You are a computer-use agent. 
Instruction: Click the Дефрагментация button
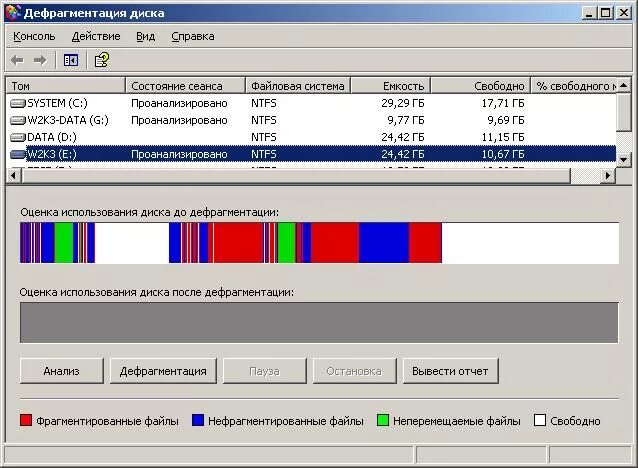coord(163,371)
